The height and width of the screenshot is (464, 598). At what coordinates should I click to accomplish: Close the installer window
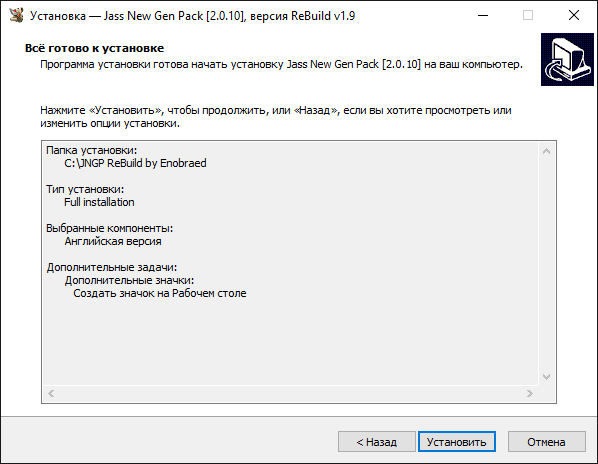[574, 16]
